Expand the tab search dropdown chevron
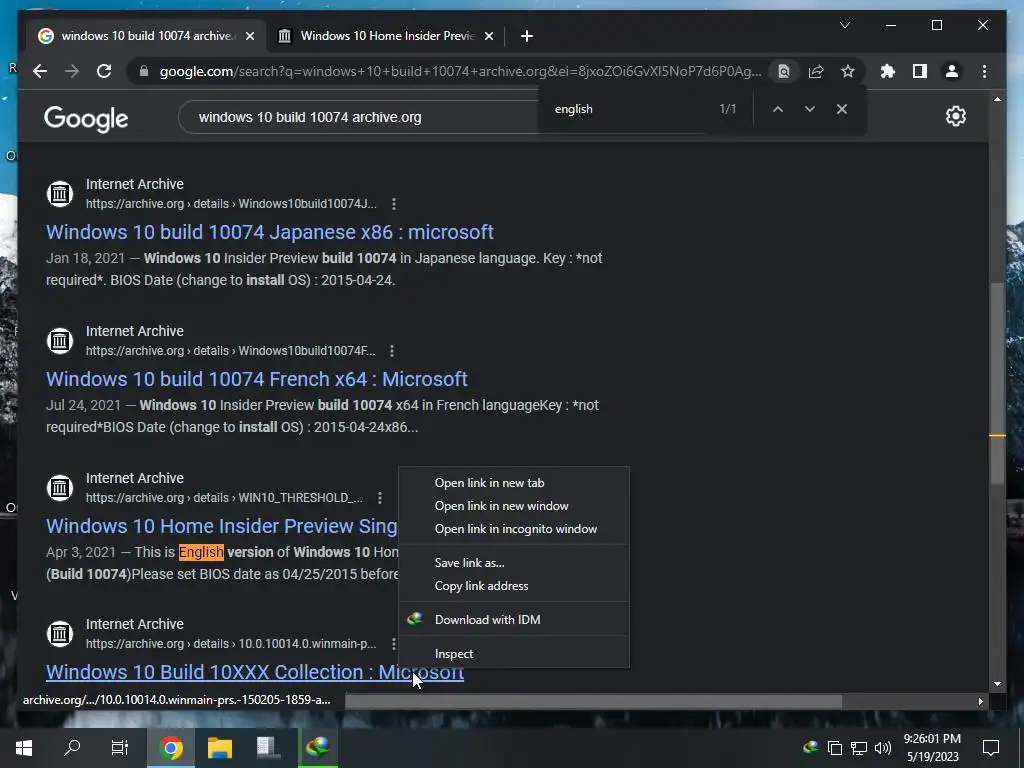Screen dimensions: 1024x768 tap(844, 25)
